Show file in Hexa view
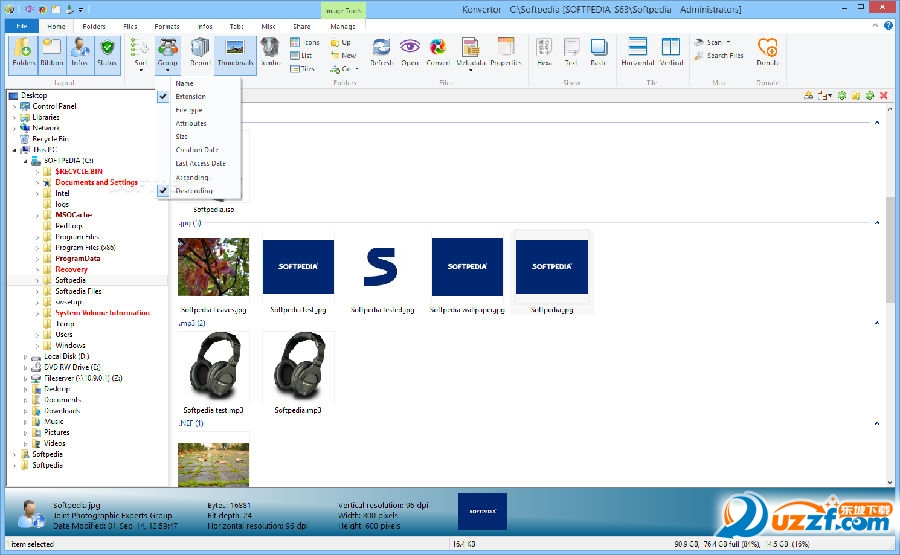The width and height of the screenshot is (900, 555). [x=544, y=53]
